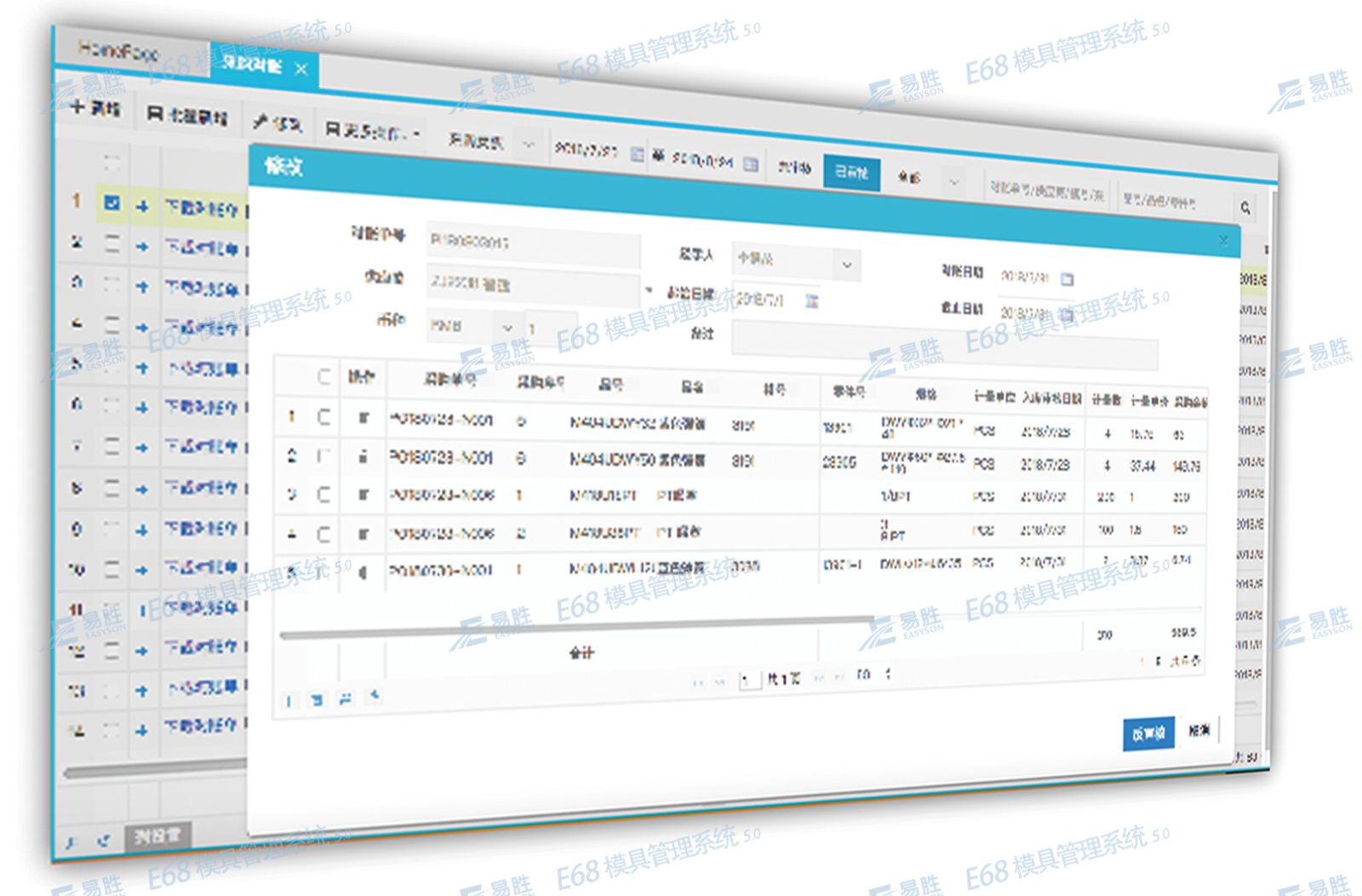Image resolution: width=1362 pixels, height=896 pixels.
Task: Click the fourth small icon below dialog table
Action: pos(375,696)
